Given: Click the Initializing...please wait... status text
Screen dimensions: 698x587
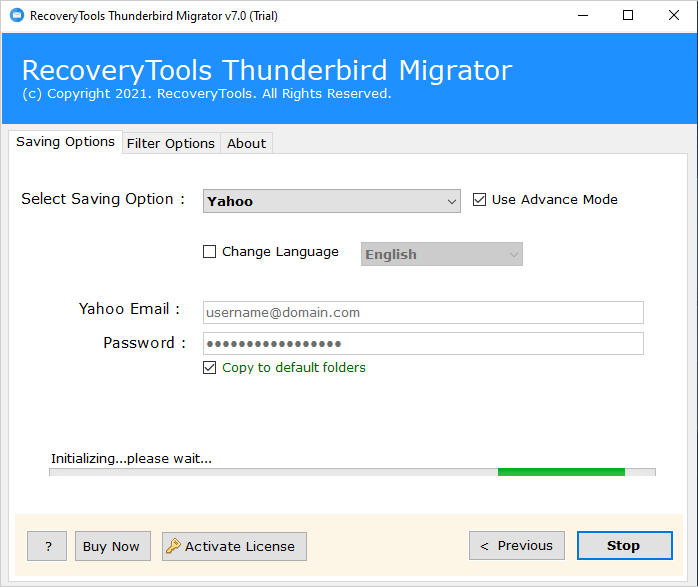Looking at the screenshot, I should 131,458.
